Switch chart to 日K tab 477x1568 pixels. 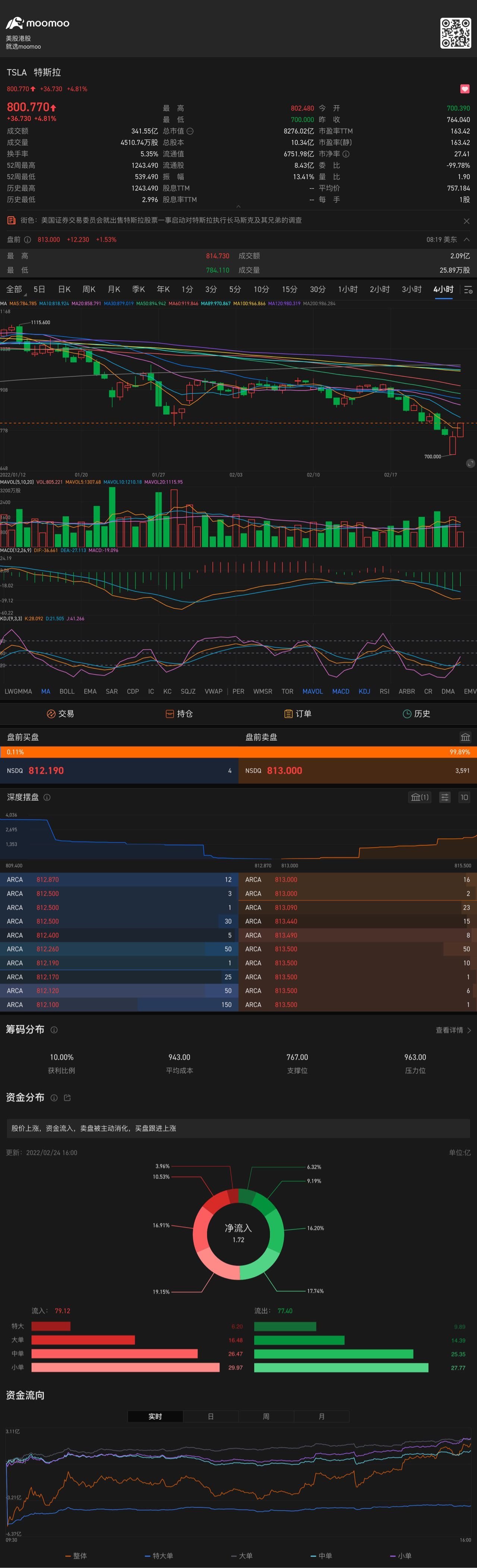pyautogui.click(x=64, y=289)
